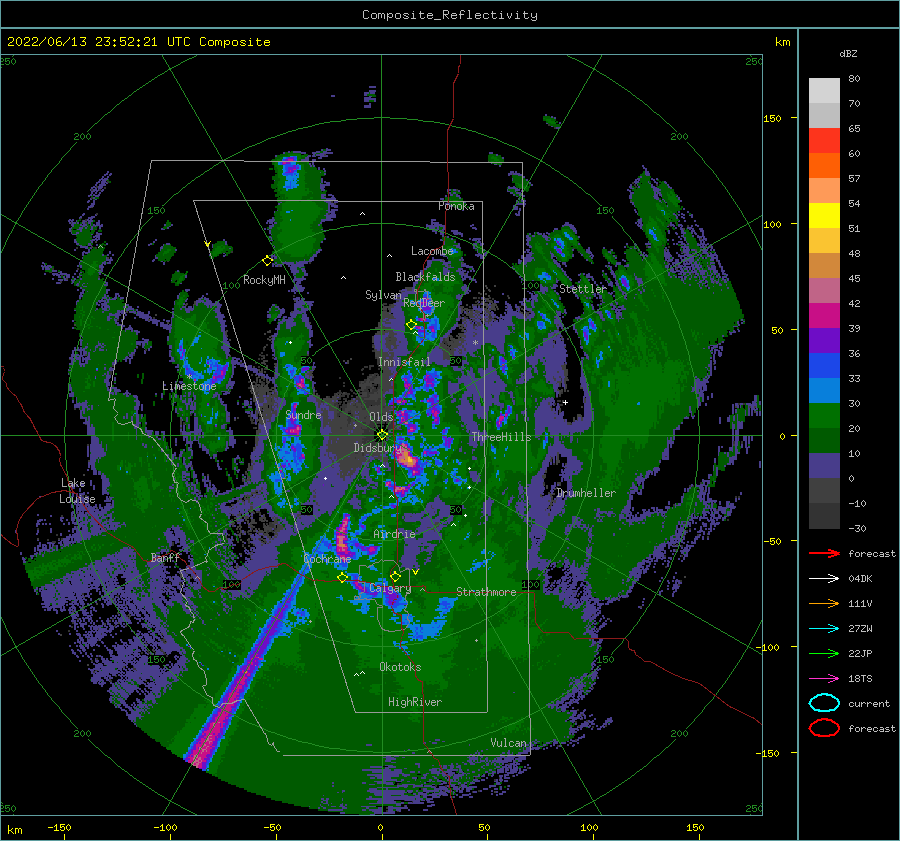The width and height of the screenshot is (900, 841).
Task: Pick the magenta swatch between 42 and 39
Action: 824,315
